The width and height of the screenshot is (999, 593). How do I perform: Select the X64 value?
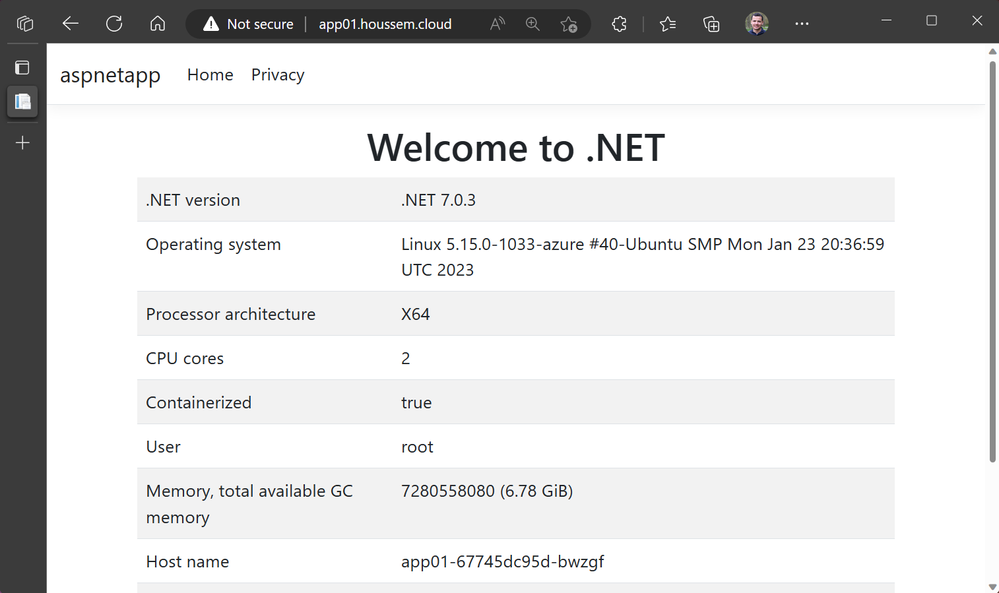point(415,314)
